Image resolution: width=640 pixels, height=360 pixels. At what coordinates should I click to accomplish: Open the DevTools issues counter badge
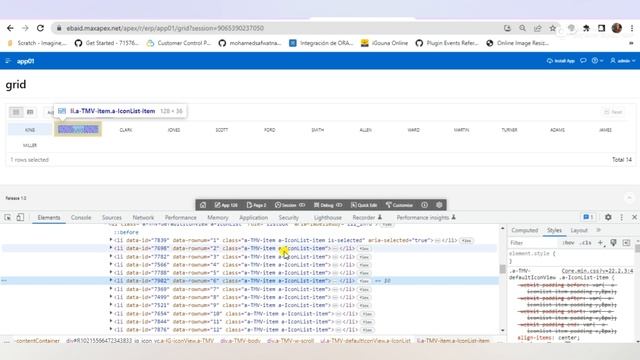click(x=588, y=217)
